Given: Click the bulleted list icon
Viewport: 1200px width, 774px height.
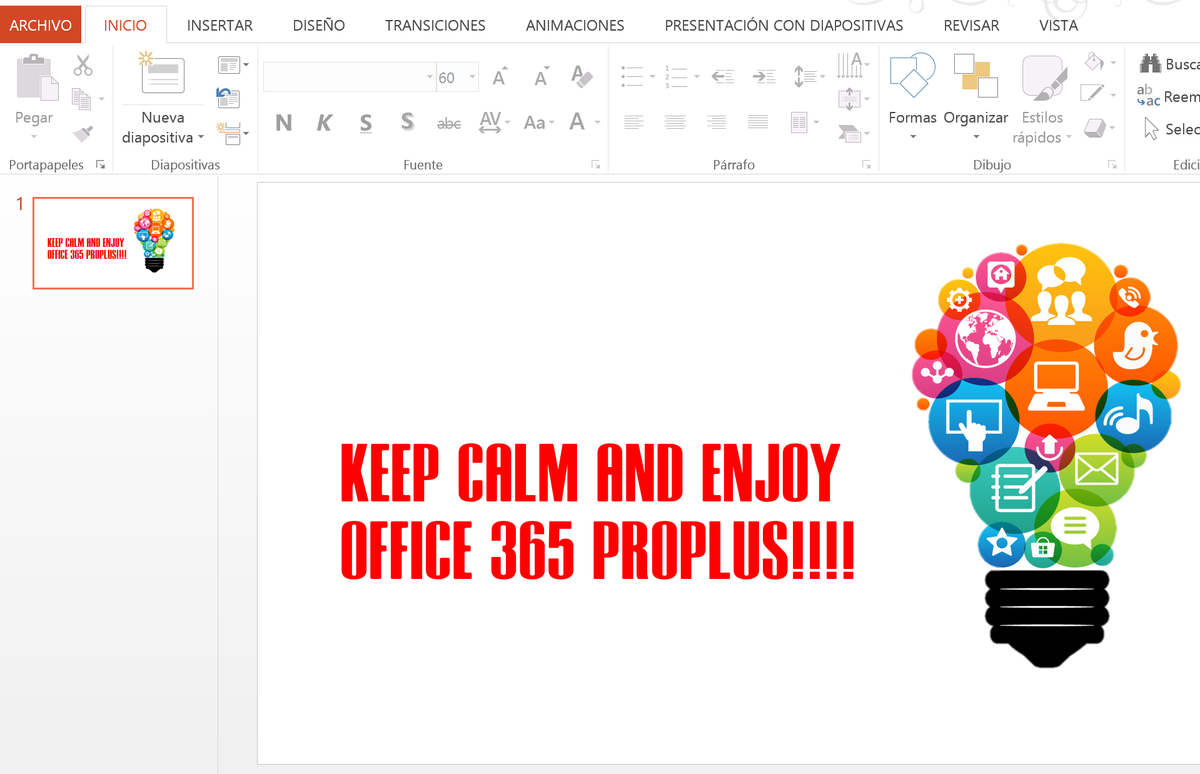Looking at the screenshot, I should pyautogui.click(x=632, y=76).
